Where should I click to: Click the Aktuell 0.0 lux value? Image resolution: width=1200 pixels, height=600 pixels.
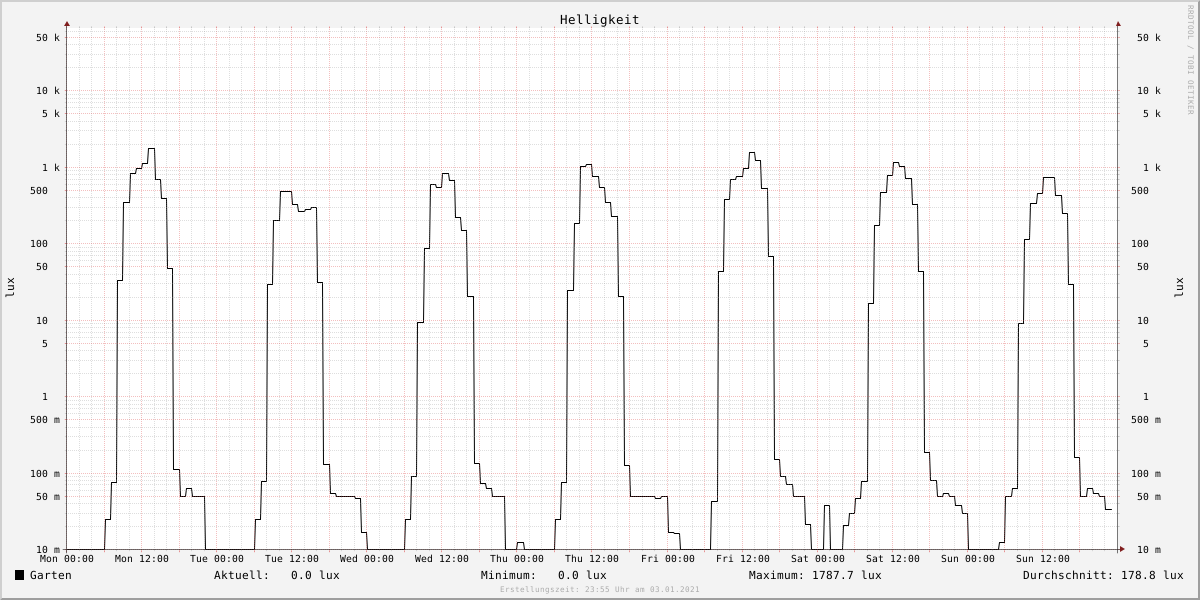[x=315, y=575]
